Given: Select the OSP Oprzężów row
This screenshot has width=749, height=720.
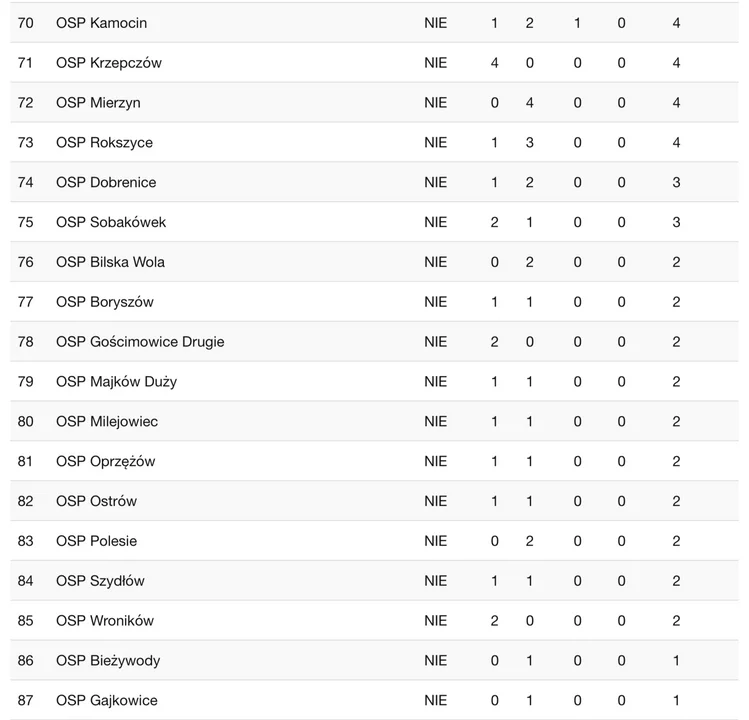Looking at the screenshot, I should click(374, 461).
